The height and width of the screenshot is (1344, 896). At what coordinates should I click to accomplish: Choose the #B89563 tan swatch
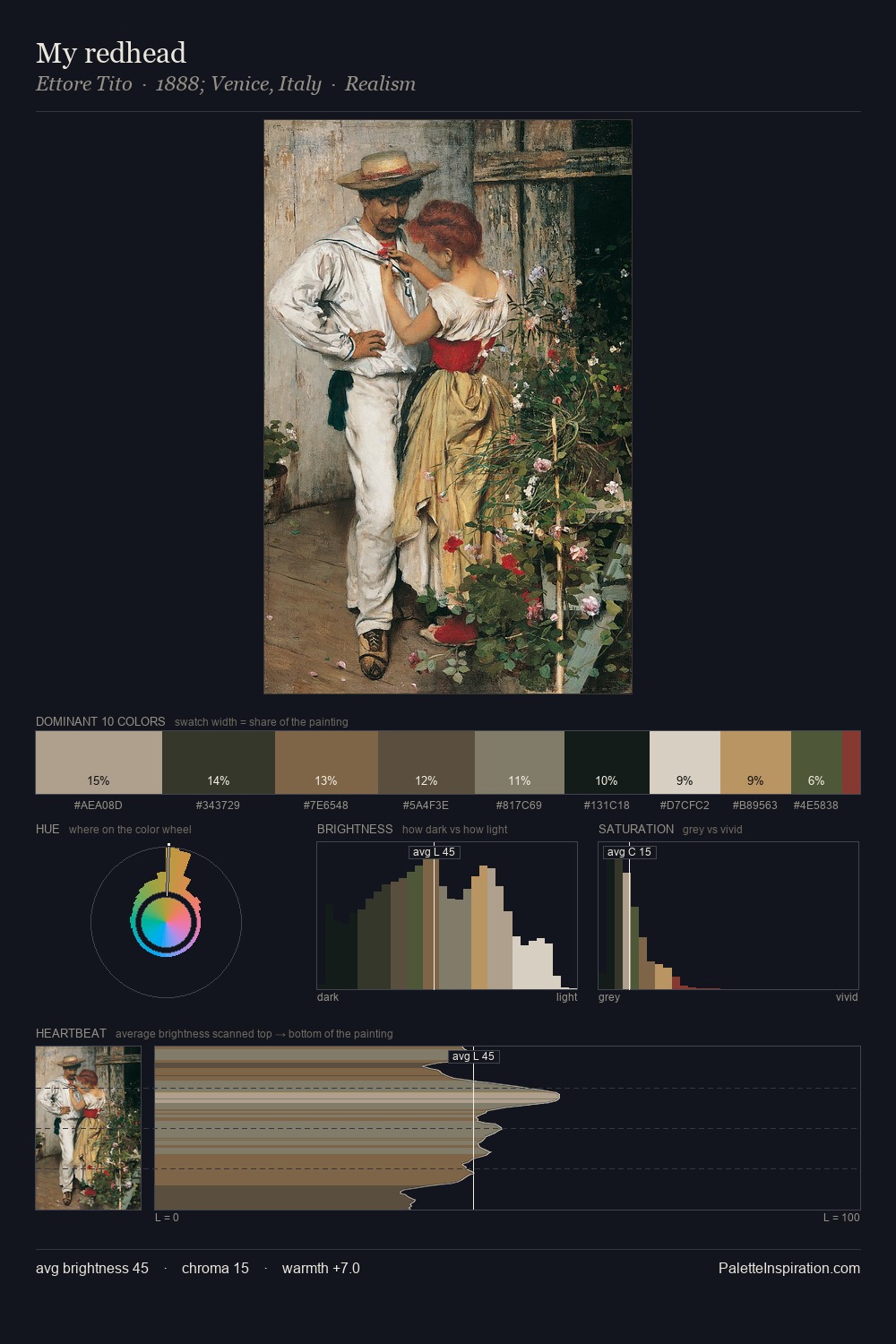[x=755, y=762]
